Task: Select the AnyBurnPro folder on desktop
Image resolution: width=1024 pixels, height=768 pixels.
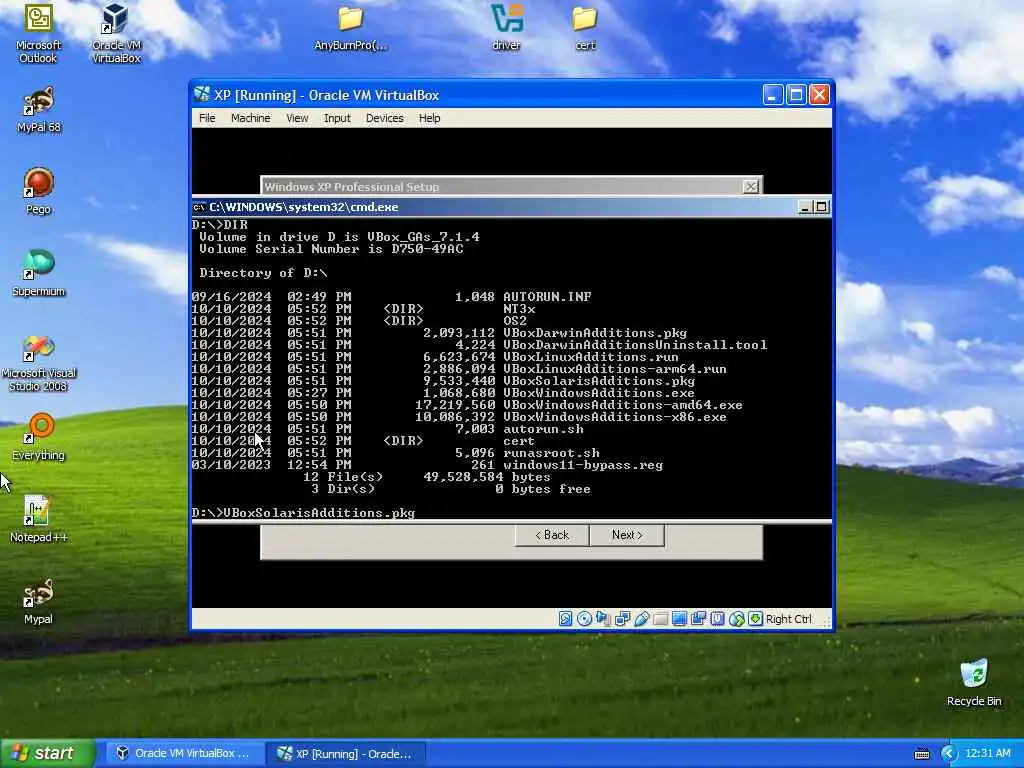Action: (x=351, y=28)
